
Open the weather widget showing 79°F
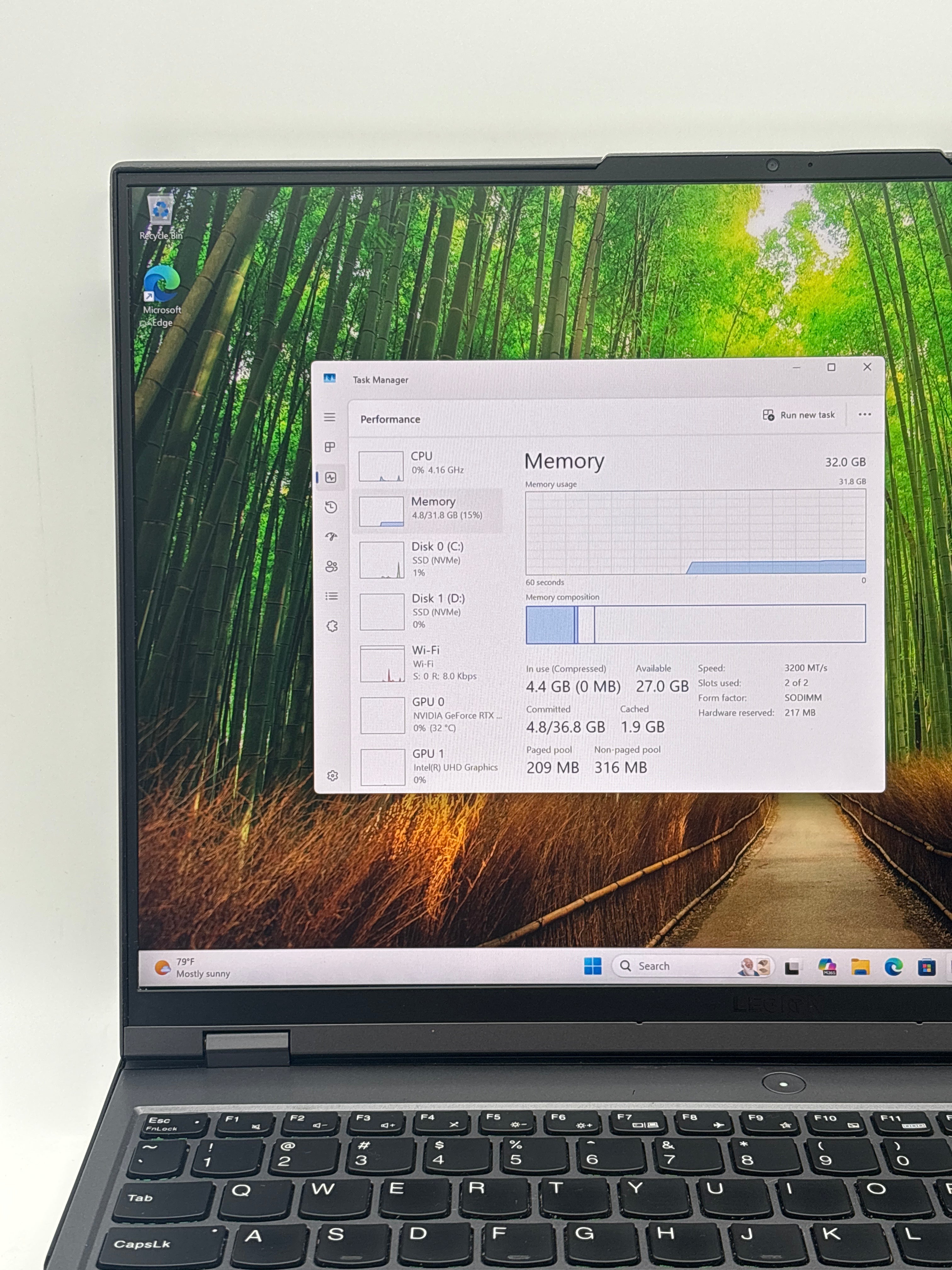[193, 967]
